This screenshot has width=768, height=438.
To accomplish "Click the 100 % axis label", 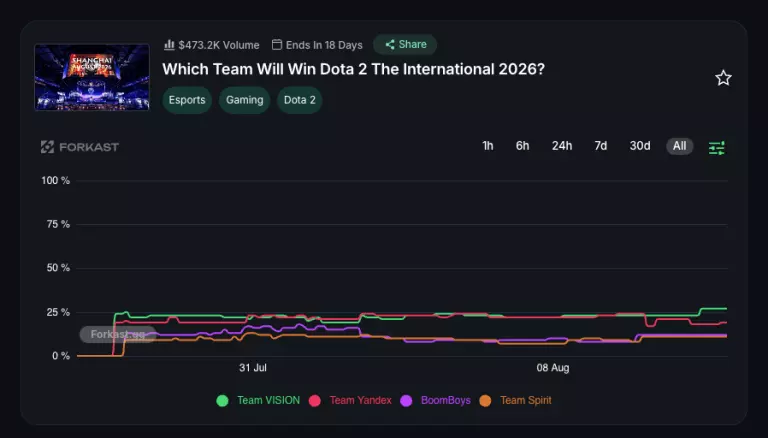I will [55, 180].
